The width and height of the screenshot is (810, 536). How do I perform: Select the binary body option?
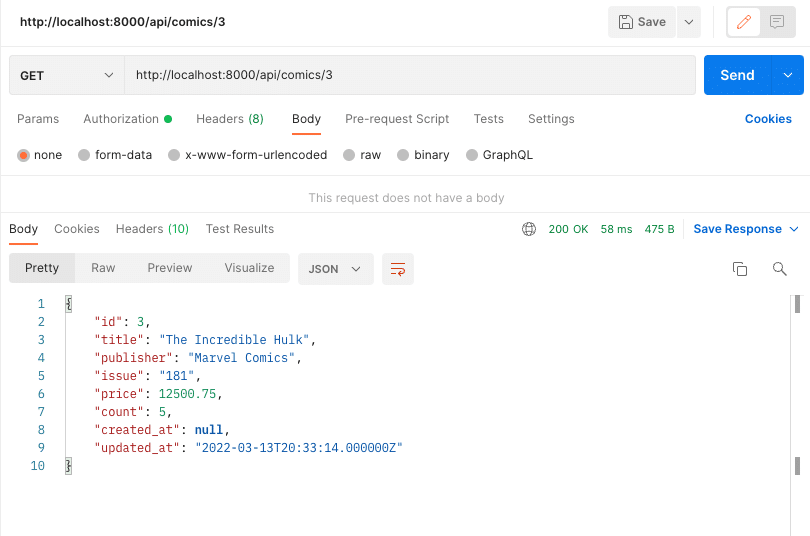pyautogui.click(x=423, y=155)
